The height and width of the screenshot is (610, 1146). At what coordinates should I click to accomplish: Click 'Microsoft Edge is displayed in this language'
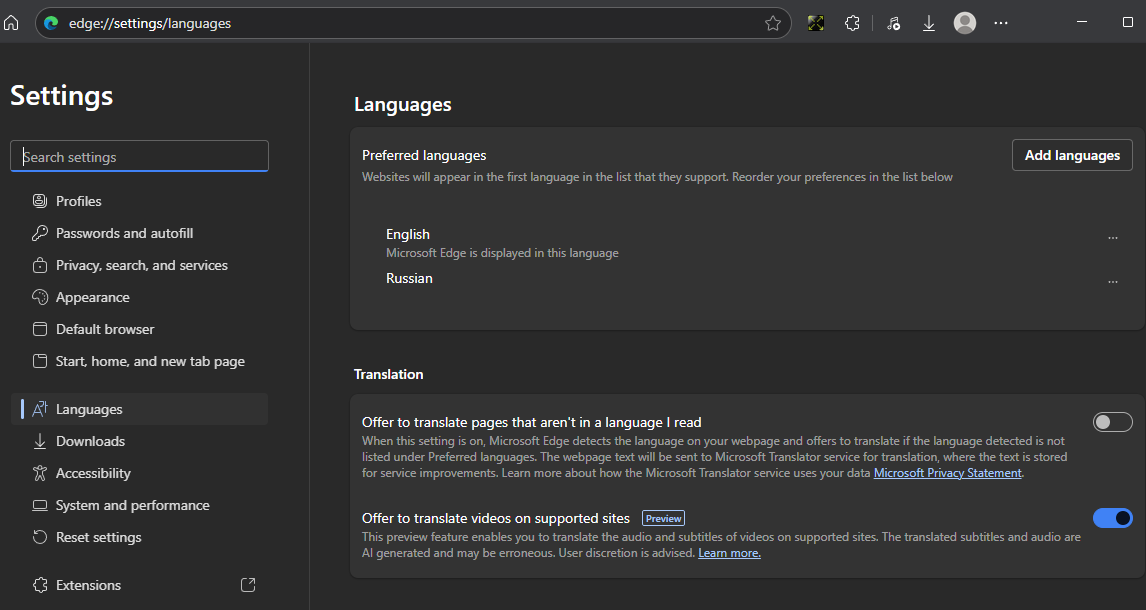[502, 253]
